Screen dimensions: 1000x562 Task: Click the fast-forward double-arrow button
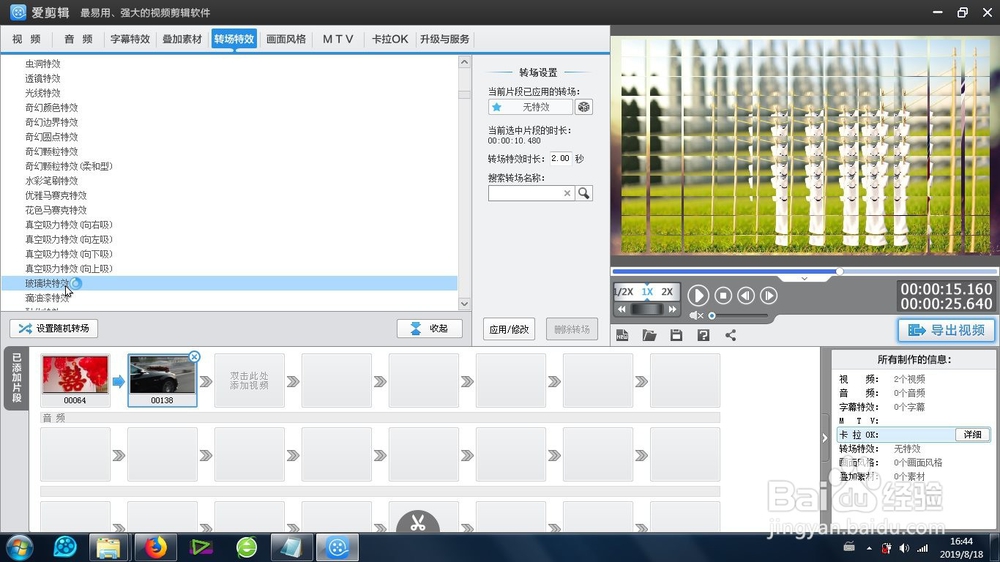tap(672, 309)
